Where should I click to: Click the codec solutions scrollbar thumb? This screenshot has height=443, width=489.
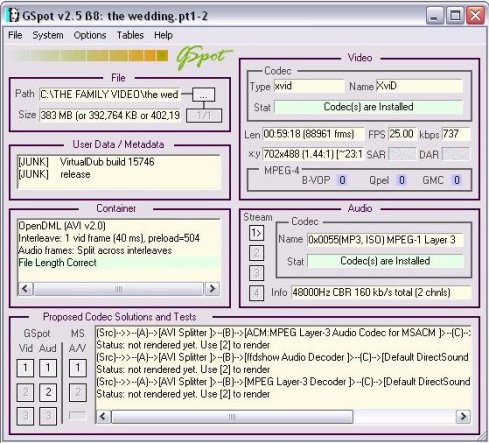click(232, 416)
